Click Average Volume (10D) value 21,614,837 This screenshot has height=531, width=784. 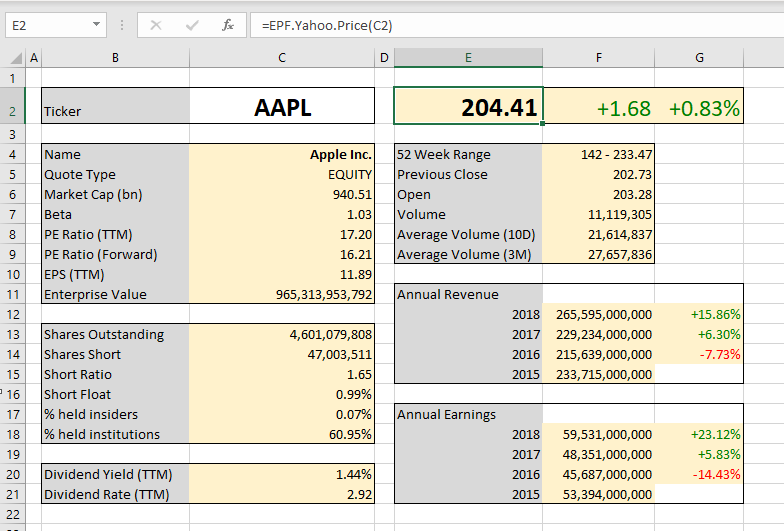[598, 234]
